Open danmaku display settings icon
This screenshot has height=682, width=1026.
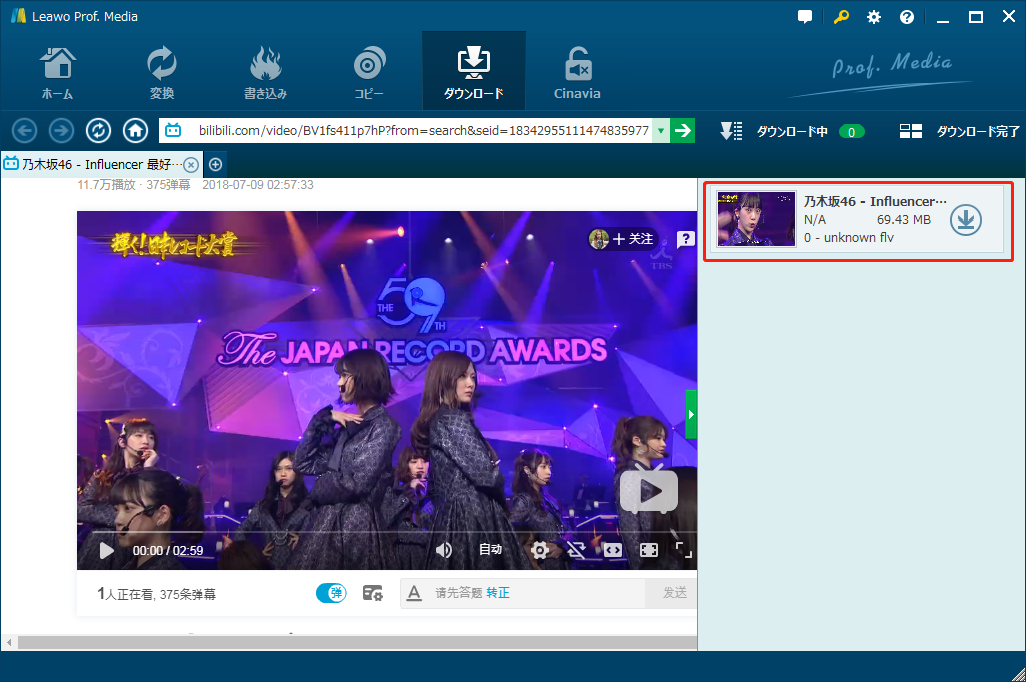(x=372, y=593)
